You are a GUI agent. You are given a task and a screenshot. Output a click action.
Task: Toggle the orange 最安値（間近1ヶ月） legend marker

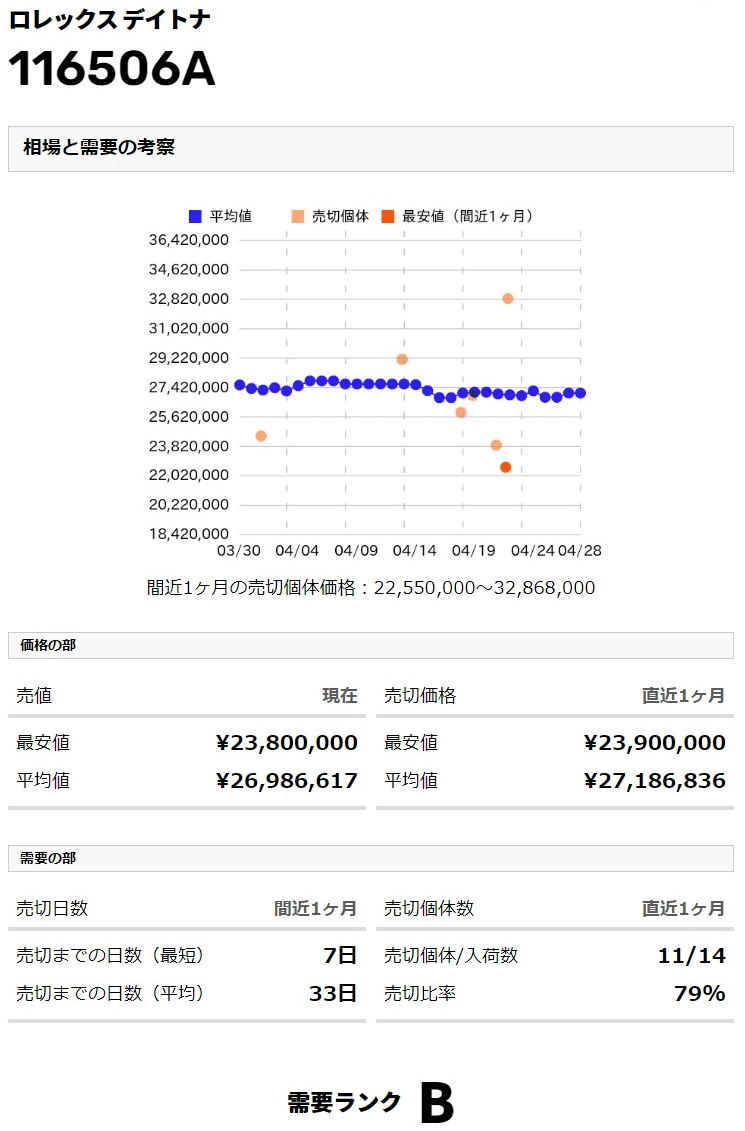pyautogui.click(x=388, y=216)
